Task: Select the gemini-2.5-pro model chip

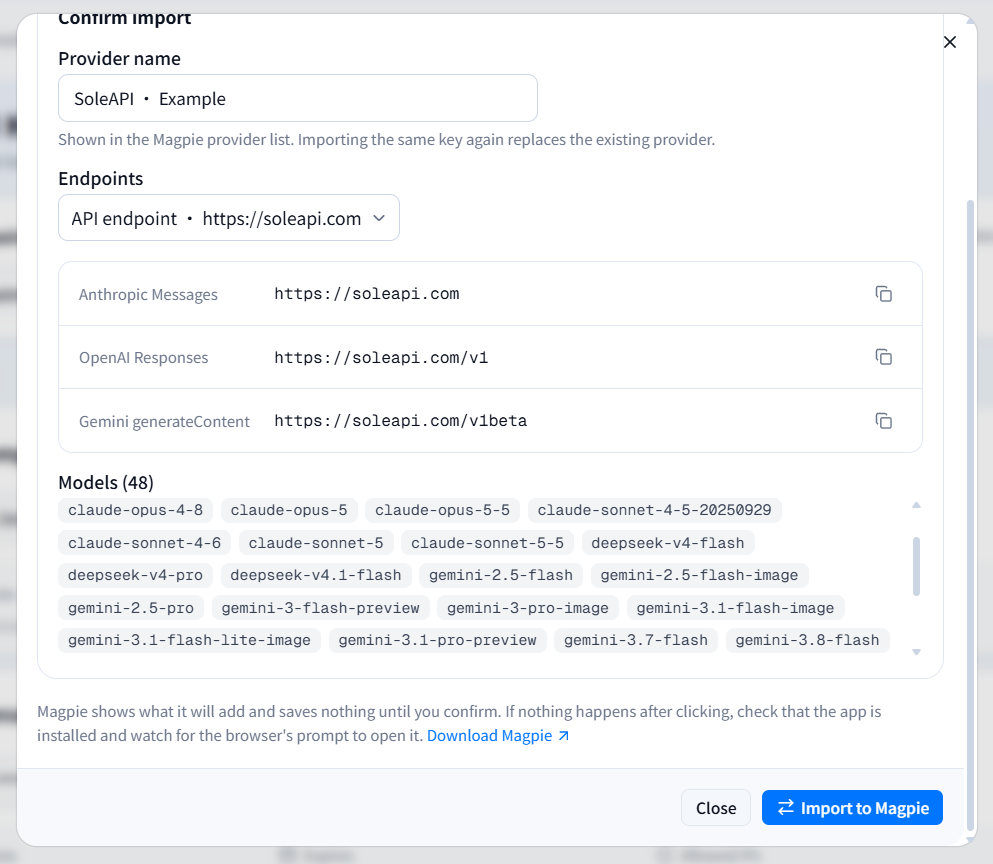Action: point(130,608)
